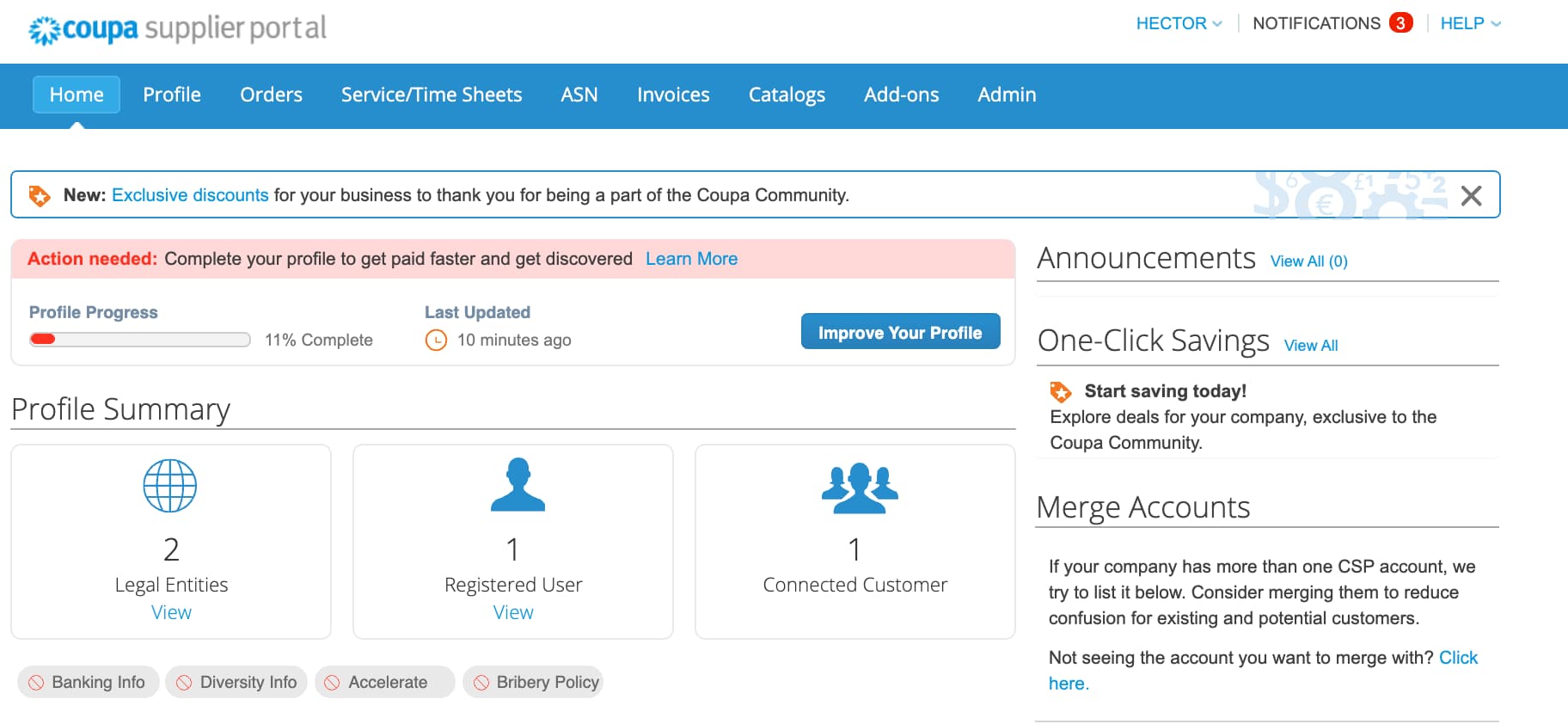Switch to the Orders tab
The image size is (1568, 724).
coord(271,95)
